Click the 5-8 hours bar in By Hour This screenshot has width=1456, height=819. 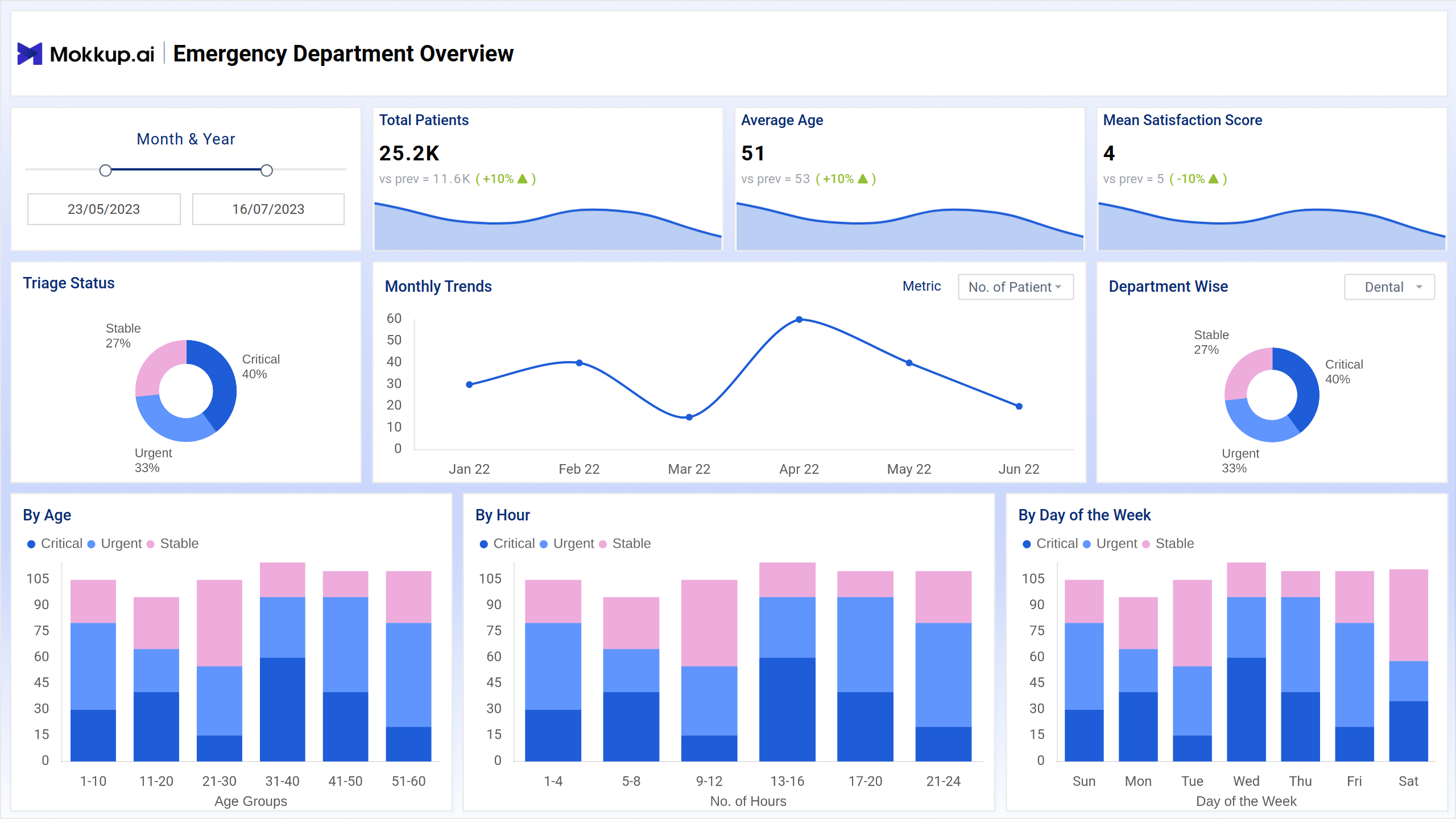pos(631,679)
